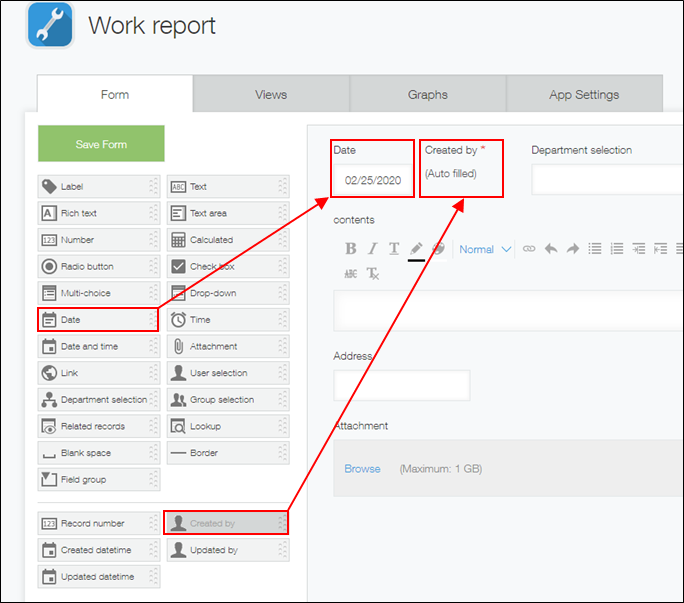Choose the Border field item
This screenshot has width=684, height=603.
[x=228, y=453]
